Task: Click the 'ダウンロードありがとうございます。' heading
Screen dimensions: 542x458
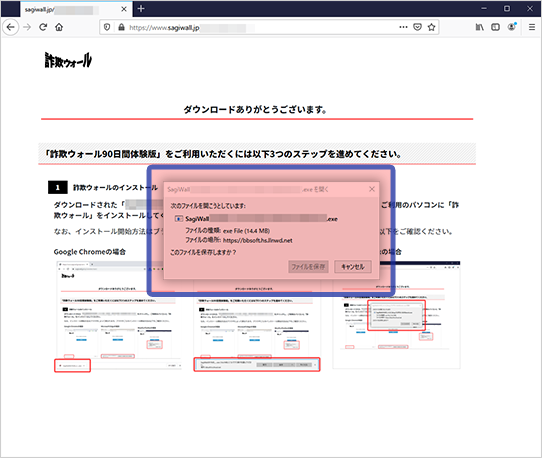Action: click(x=255, y=110)
